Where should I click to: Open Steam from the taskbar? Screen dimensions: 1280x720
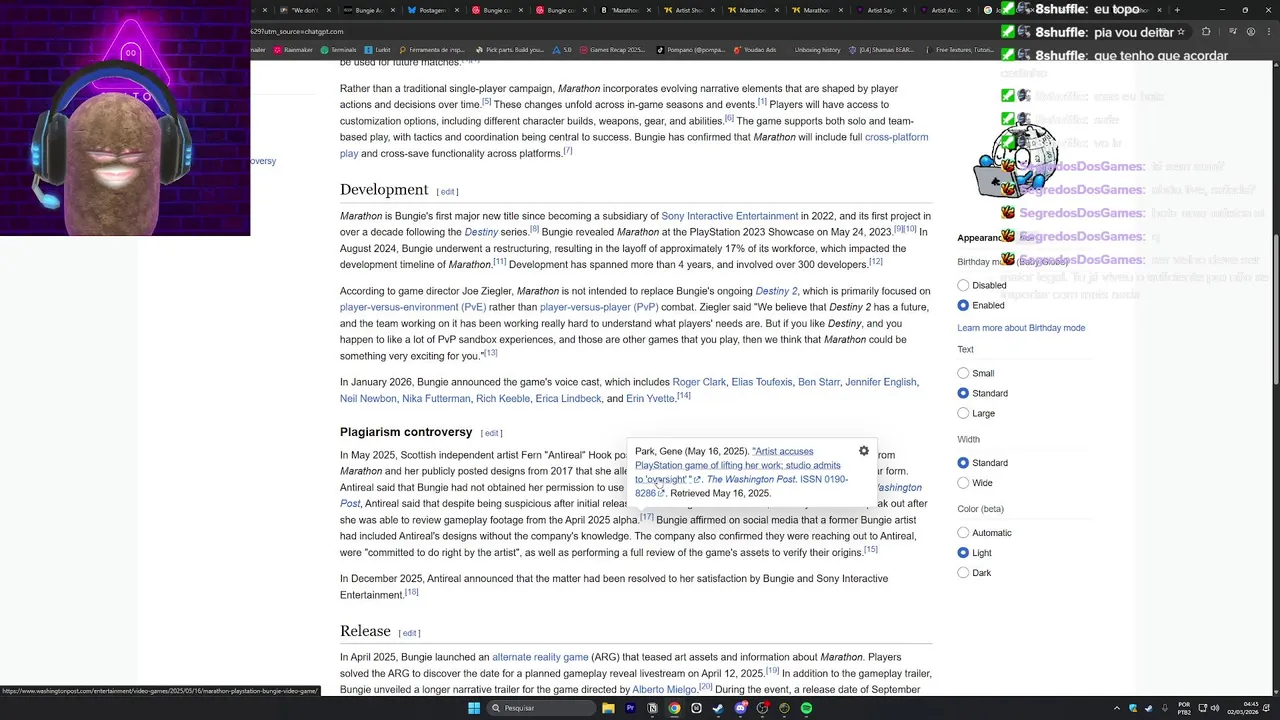click(x=717, y=708)
